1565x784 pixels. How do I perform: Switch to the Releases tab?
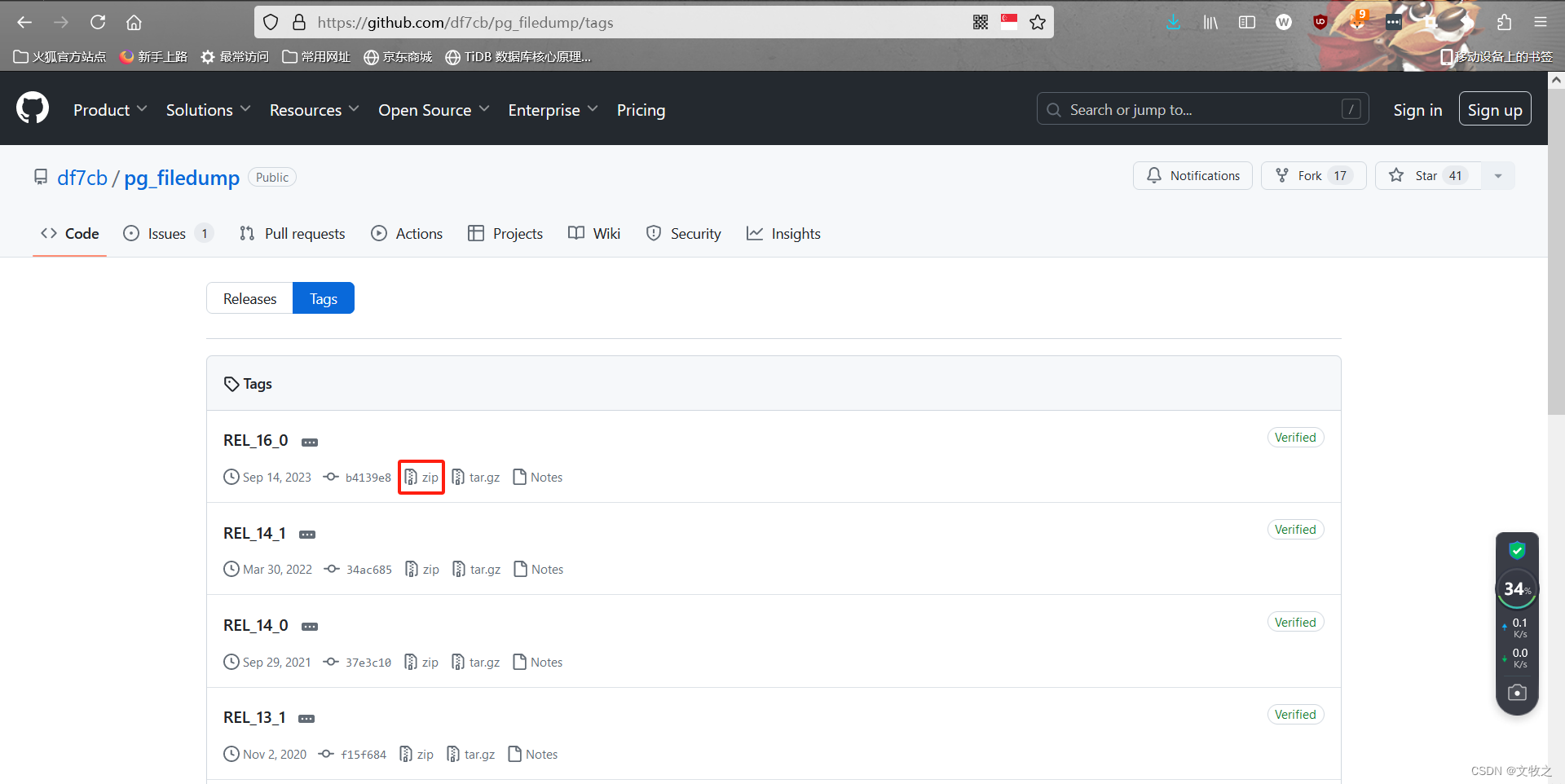point(249,298)
